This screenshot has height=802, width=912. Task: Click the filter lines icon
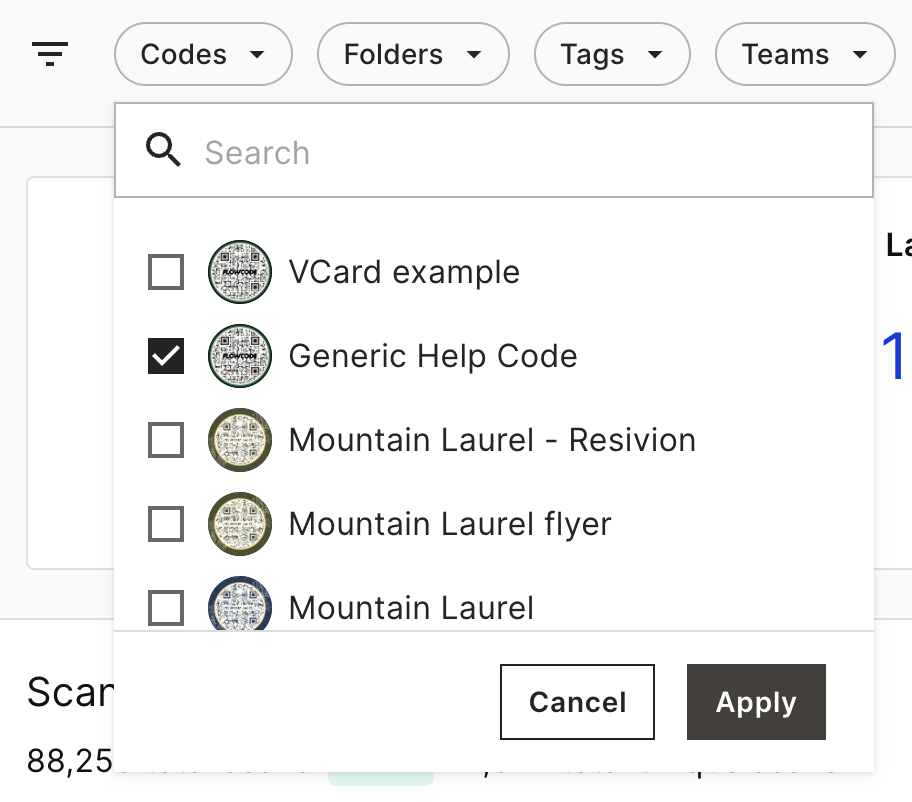[50, 54]
